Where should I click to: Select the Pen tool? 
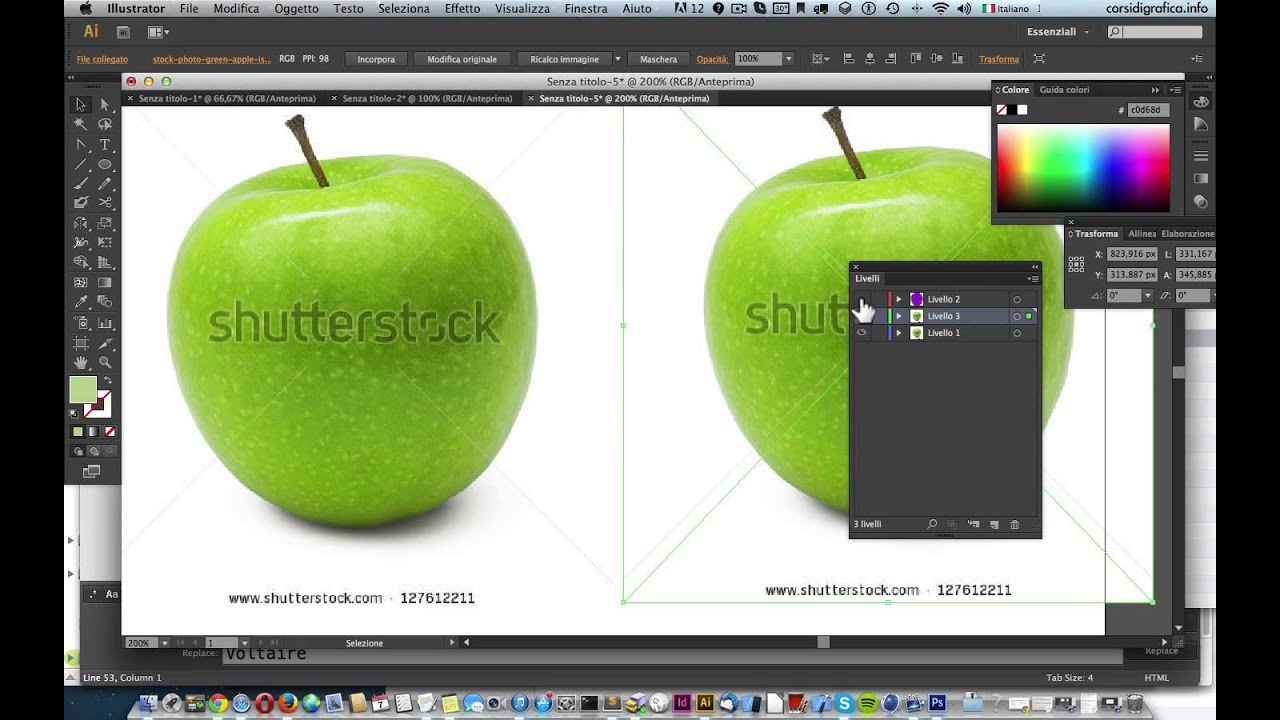click(x=81, y=144)
